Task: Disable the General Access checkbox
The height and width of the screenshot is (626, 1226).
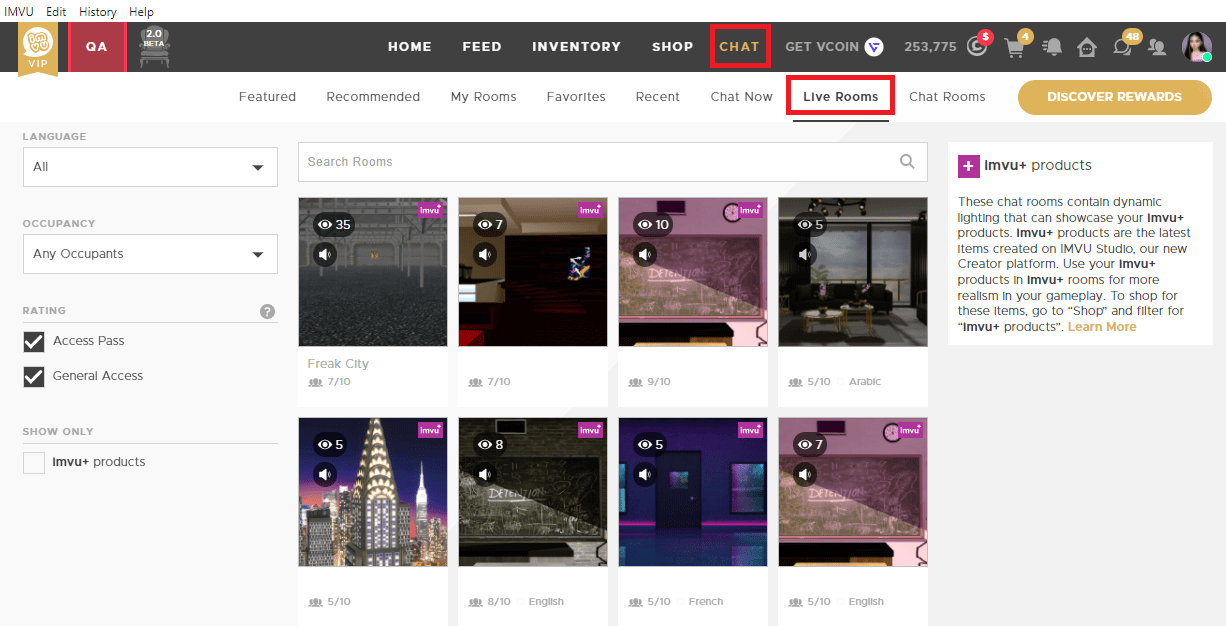Action: [33, 376]
